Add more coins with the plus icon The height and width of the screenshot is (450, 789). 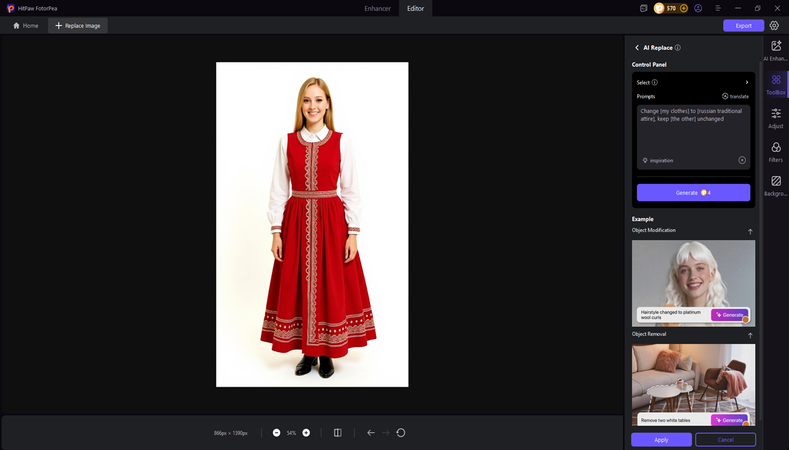[x=683, y=8]
